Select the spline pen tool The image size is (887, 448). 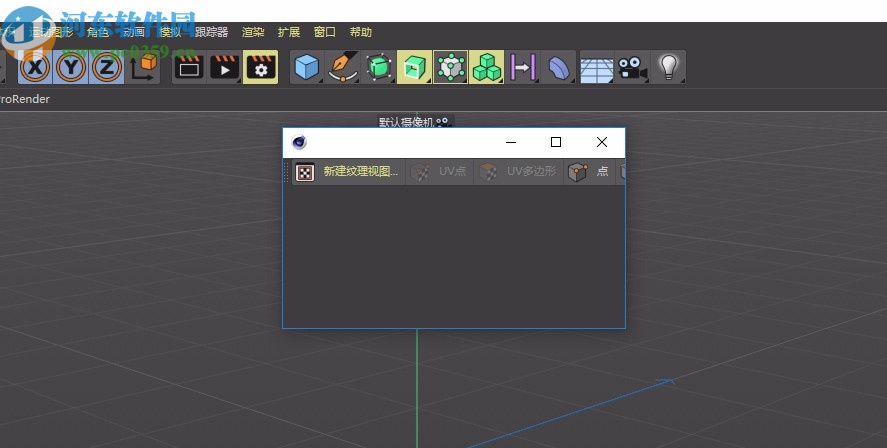[x=343, y=67]
